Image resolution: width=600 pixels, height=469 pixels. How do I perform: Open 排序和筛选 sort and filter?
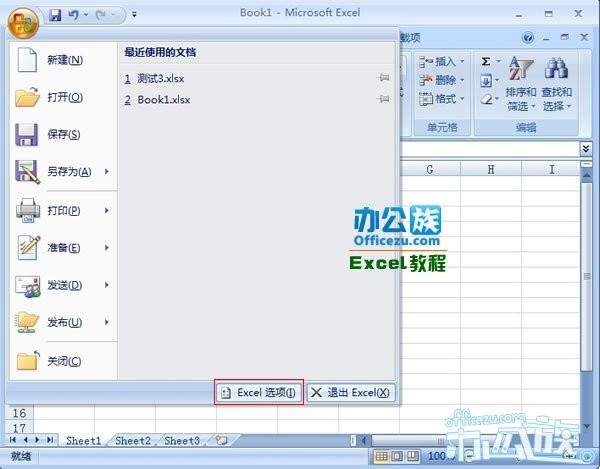pyautogui.click(x=520, y=83)
